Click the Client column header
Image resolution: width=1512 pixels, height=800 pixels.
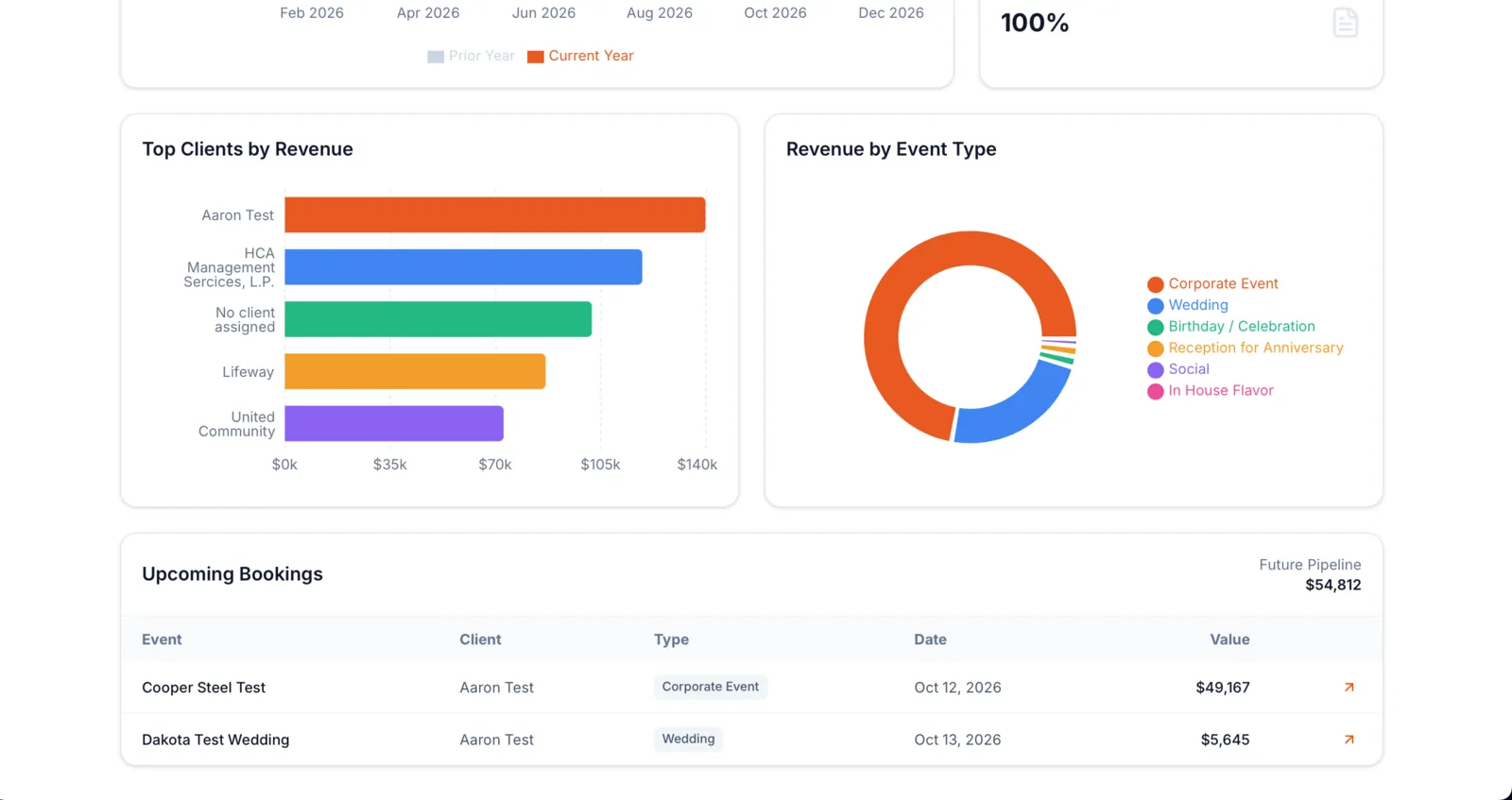tap(480, 639)
